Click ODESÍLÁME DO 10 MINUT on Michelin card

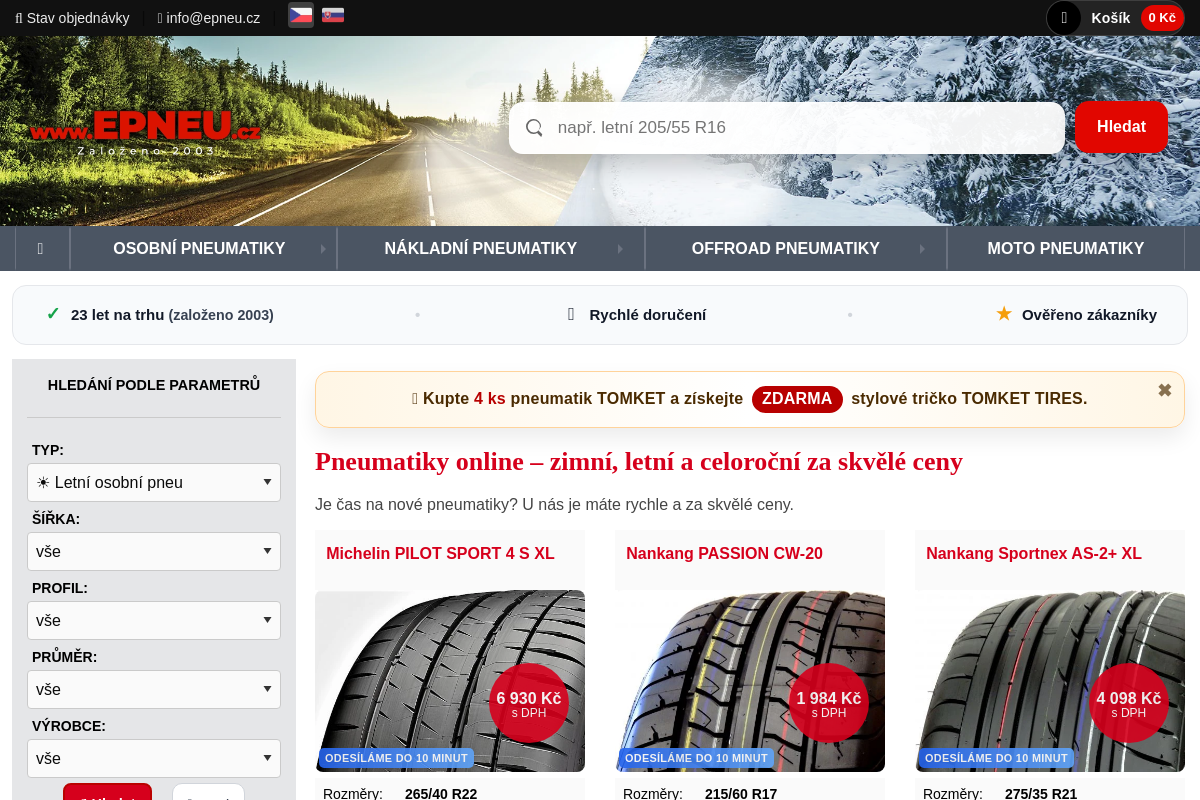click(397, 758)
